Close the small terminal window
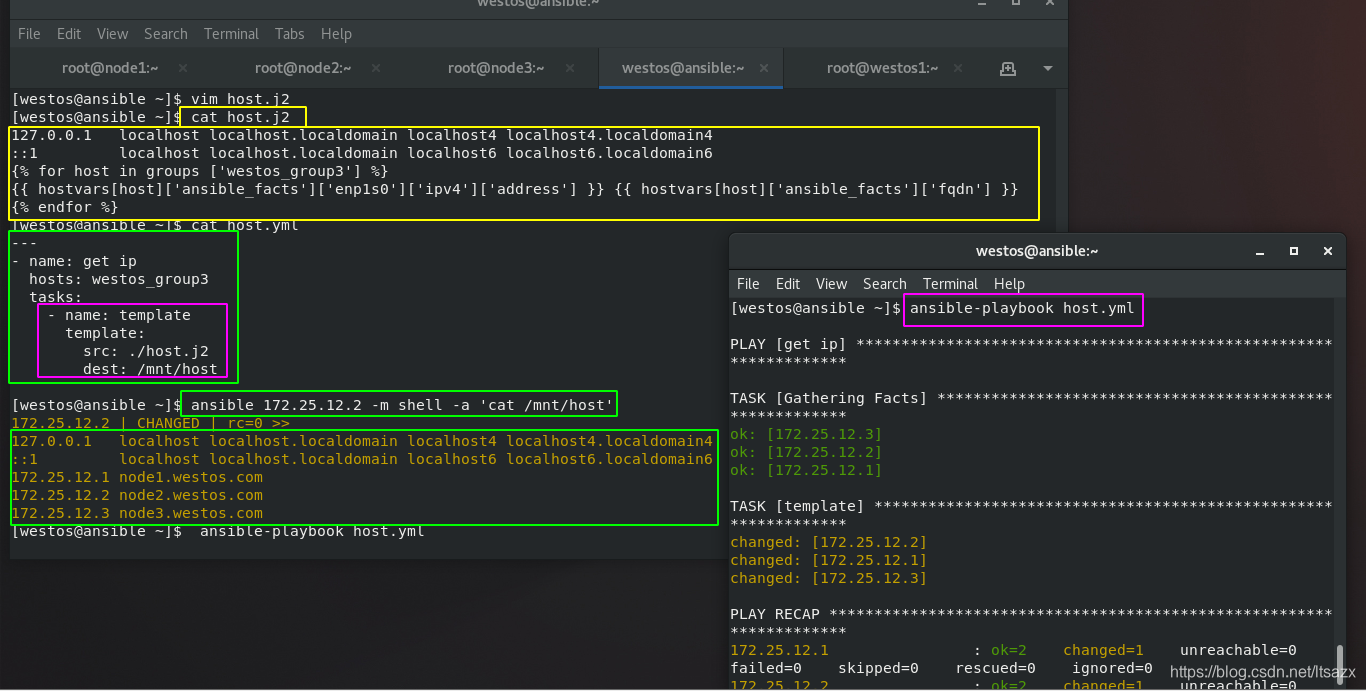 click(1326, 251)
